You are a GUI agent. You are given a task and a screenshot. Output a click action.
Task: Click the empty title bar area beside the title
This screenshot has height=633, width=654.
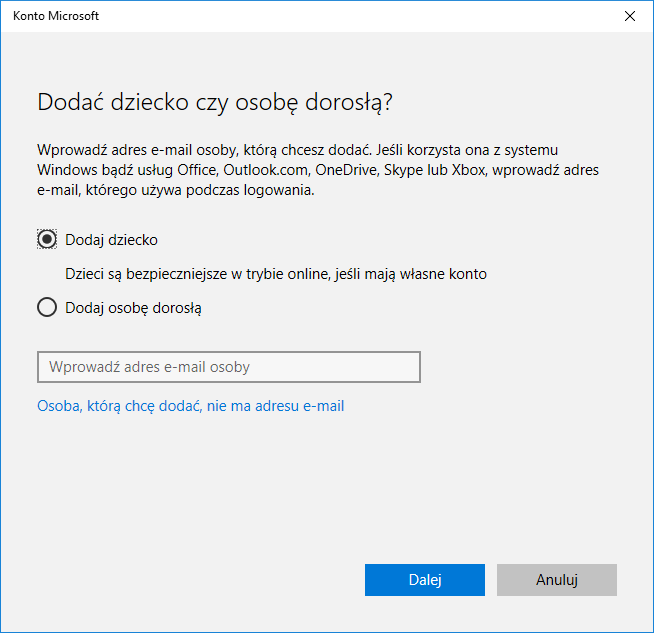(x=350, y=17)
